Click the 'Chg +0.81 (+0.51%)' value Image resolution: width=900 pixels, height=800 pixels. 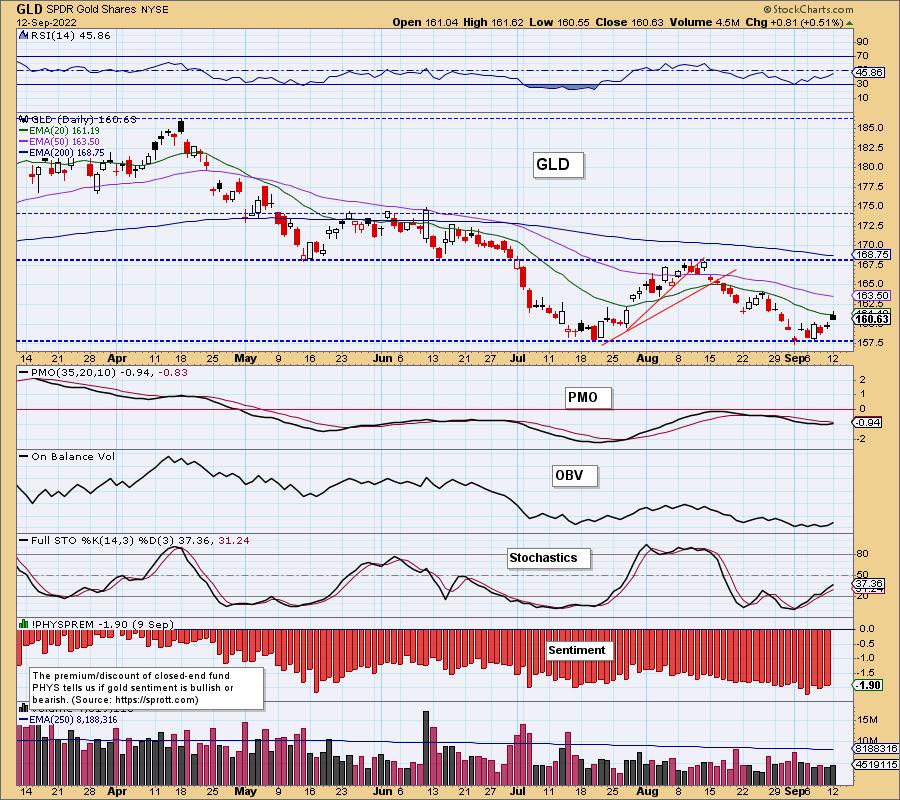pos(794,22)
